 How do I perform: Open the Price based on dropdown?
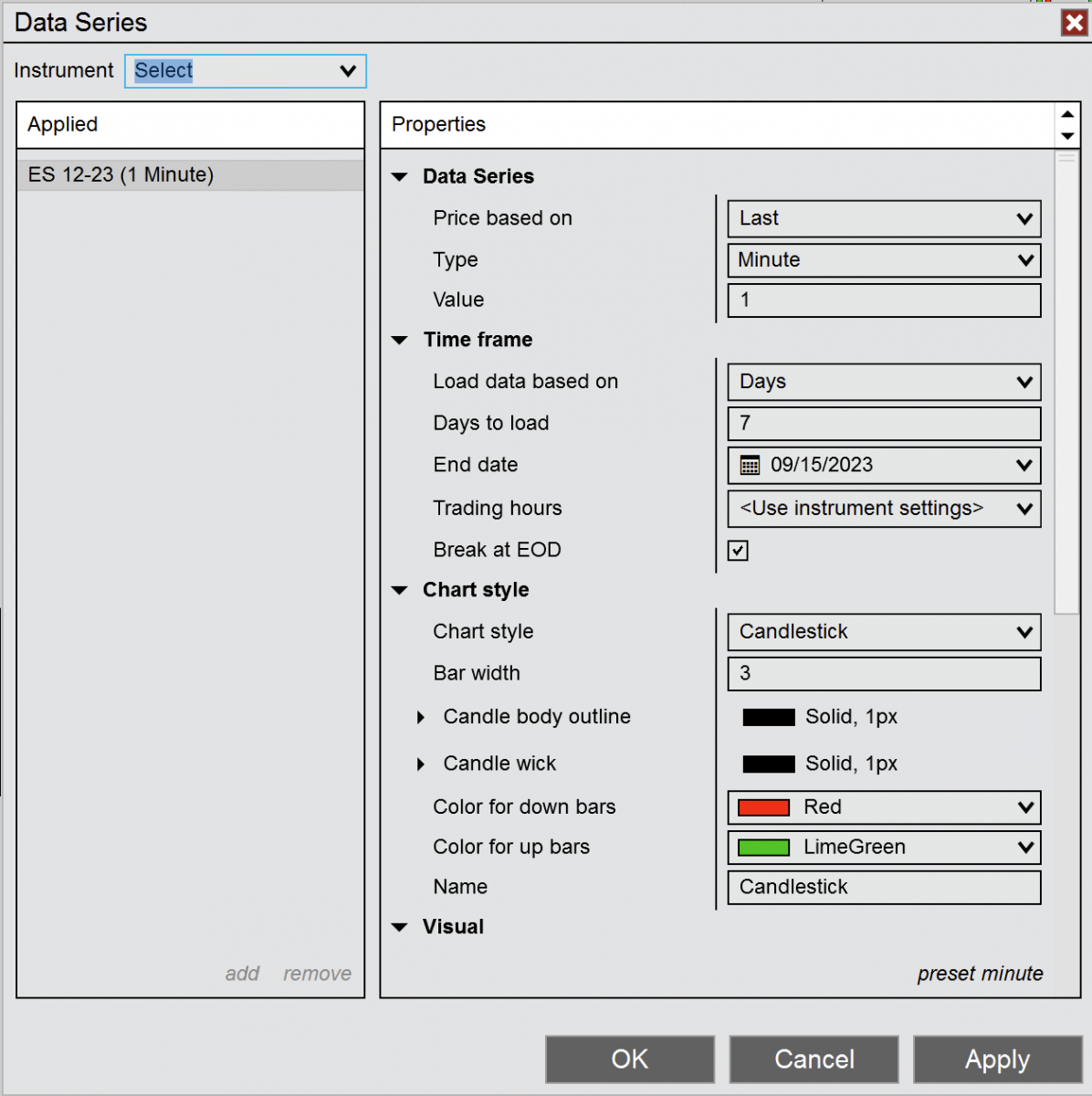(884, 219)
